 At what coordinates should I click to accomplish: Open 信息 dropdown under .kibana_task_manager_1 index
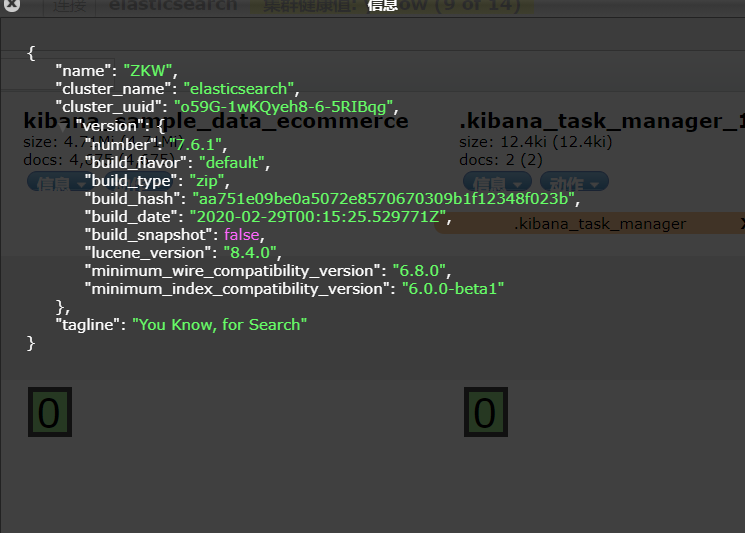coord(498,182)
